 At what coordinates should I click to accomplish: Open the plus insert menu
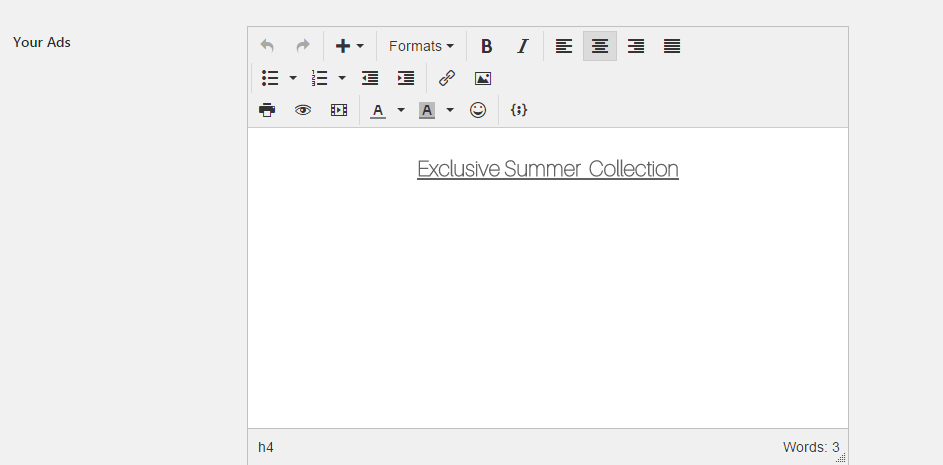click(349, 46)
